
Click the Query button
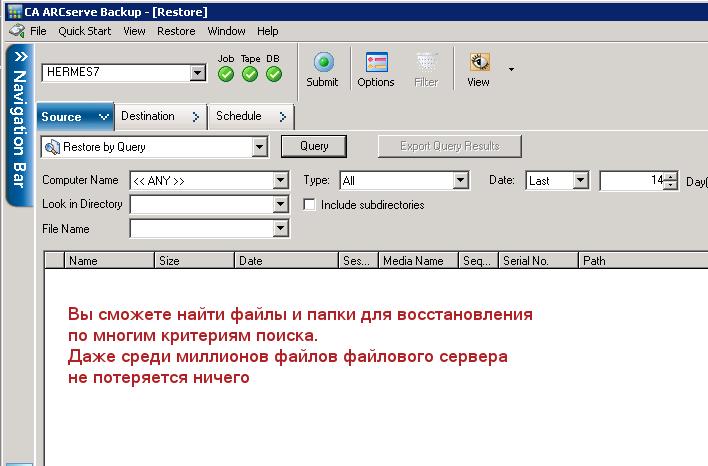(x=314, y=146)
